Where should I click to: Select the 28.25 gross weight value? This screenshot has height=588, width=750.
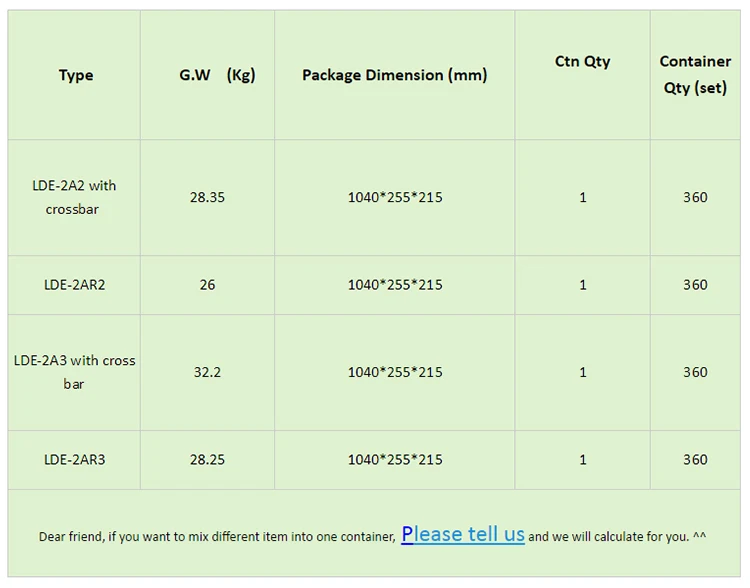tap(207, 460)
